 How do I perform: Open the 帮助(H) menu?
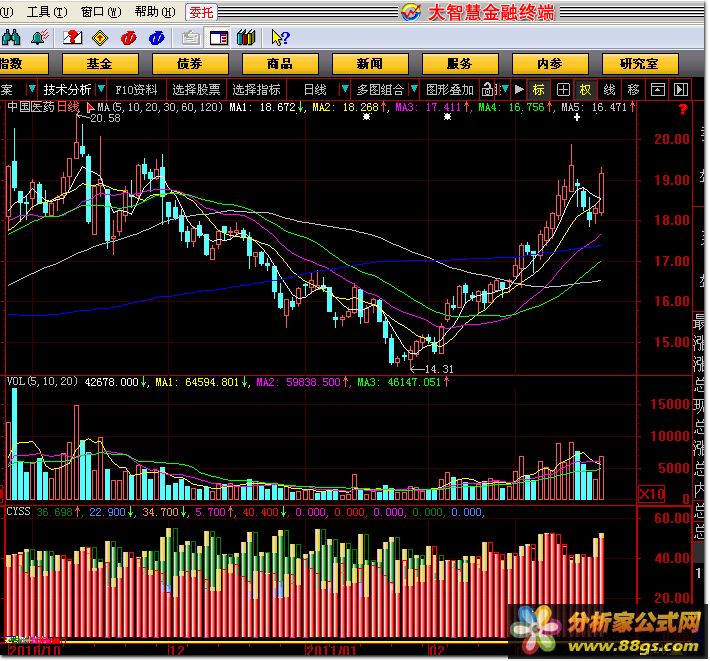pyautogui.click(x=155, y=12)
